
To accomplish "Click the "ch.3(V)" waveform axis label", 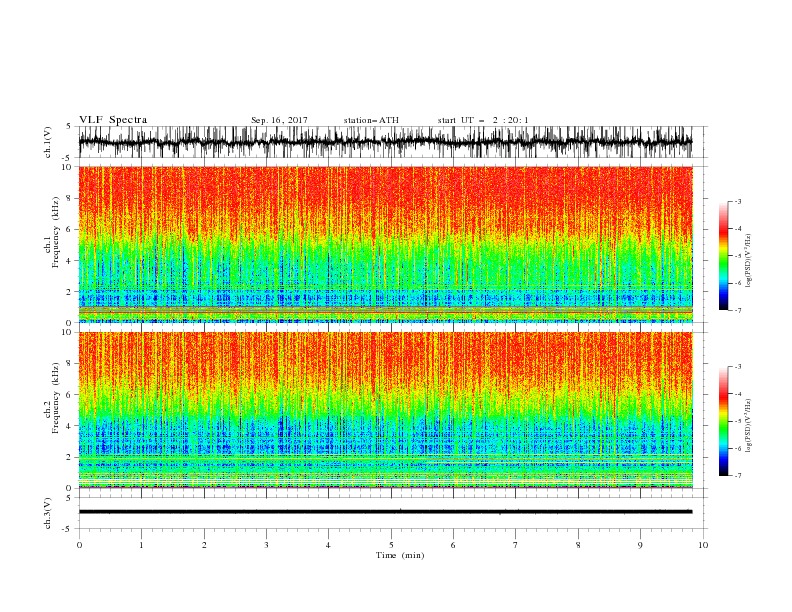I will coord(48,513).
